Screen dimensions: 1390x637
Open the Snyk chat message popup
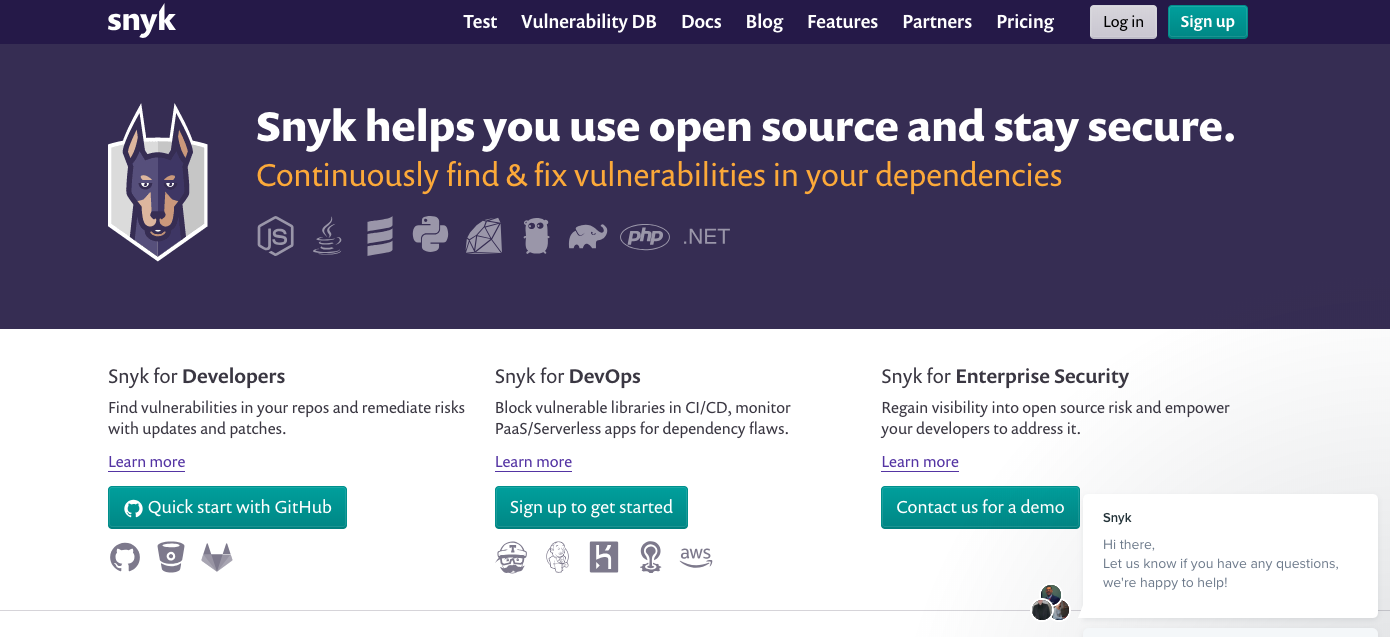1230,555
